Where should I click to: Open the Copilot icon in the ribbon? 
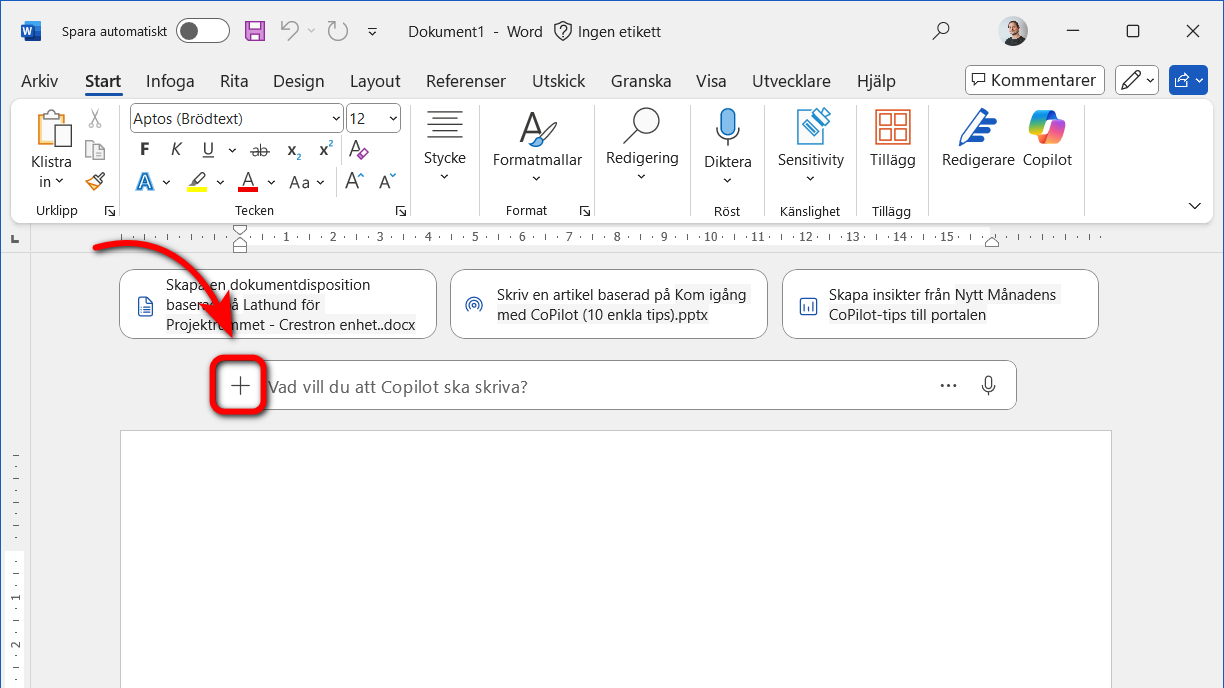click(1046, 128)
